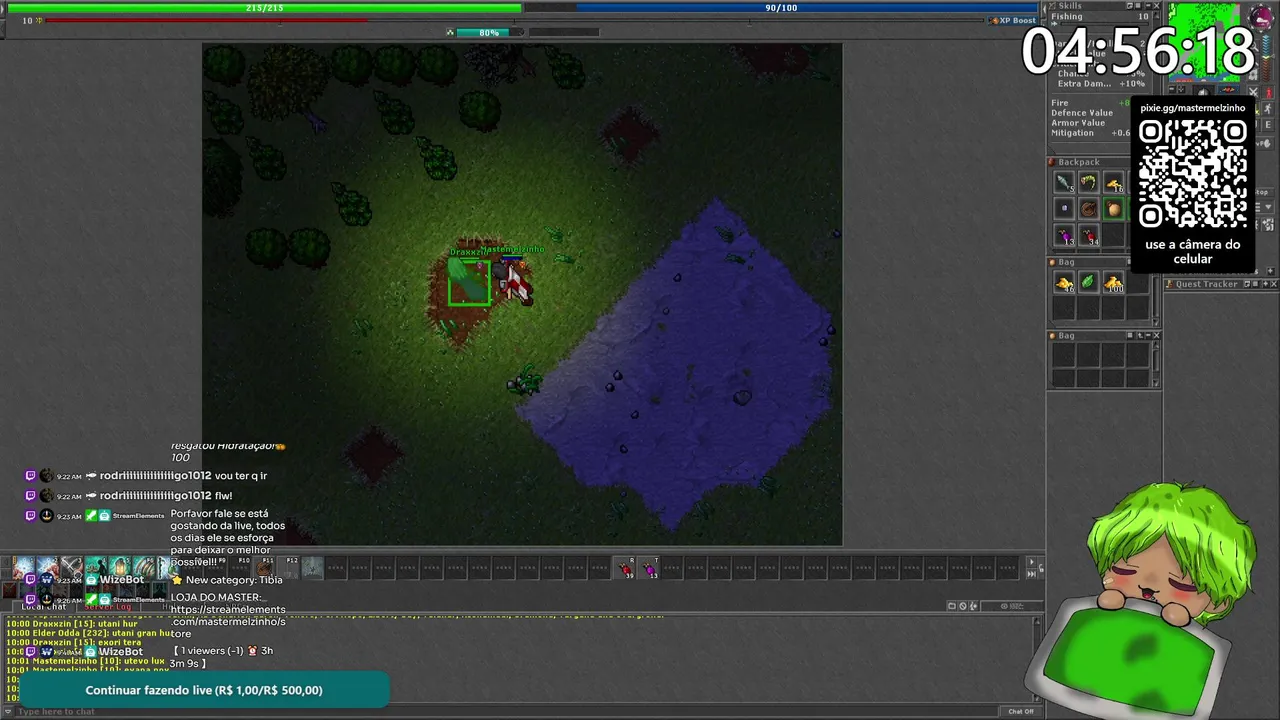Image resolution: width=1280 pixels, height=720 pixels.
Task: Open the pixie.gg/mastermelzinho link
Action: [1193, 108]
